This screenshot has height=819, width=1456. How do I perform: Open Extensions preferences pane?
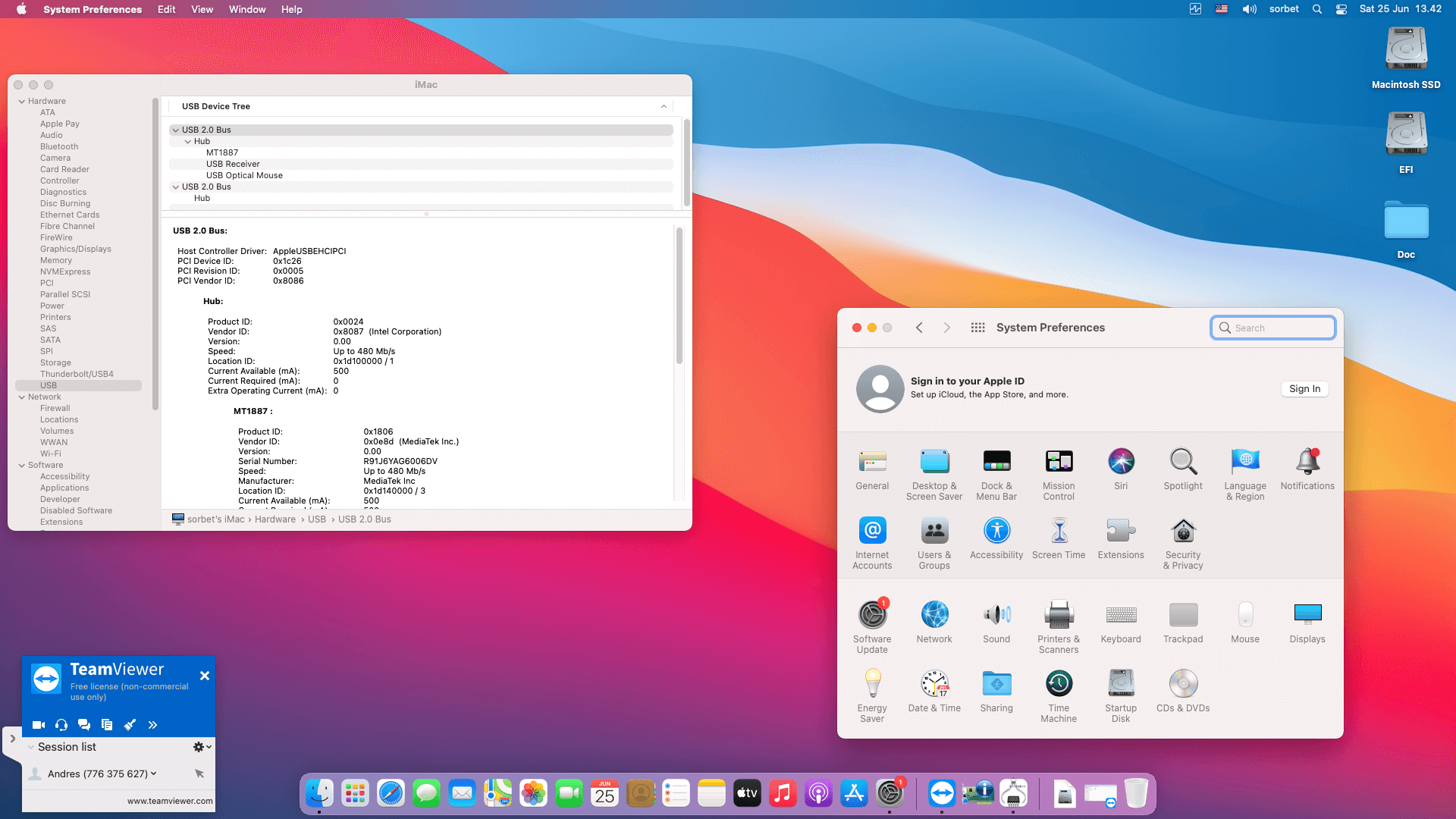click(x=1121, y=538)
